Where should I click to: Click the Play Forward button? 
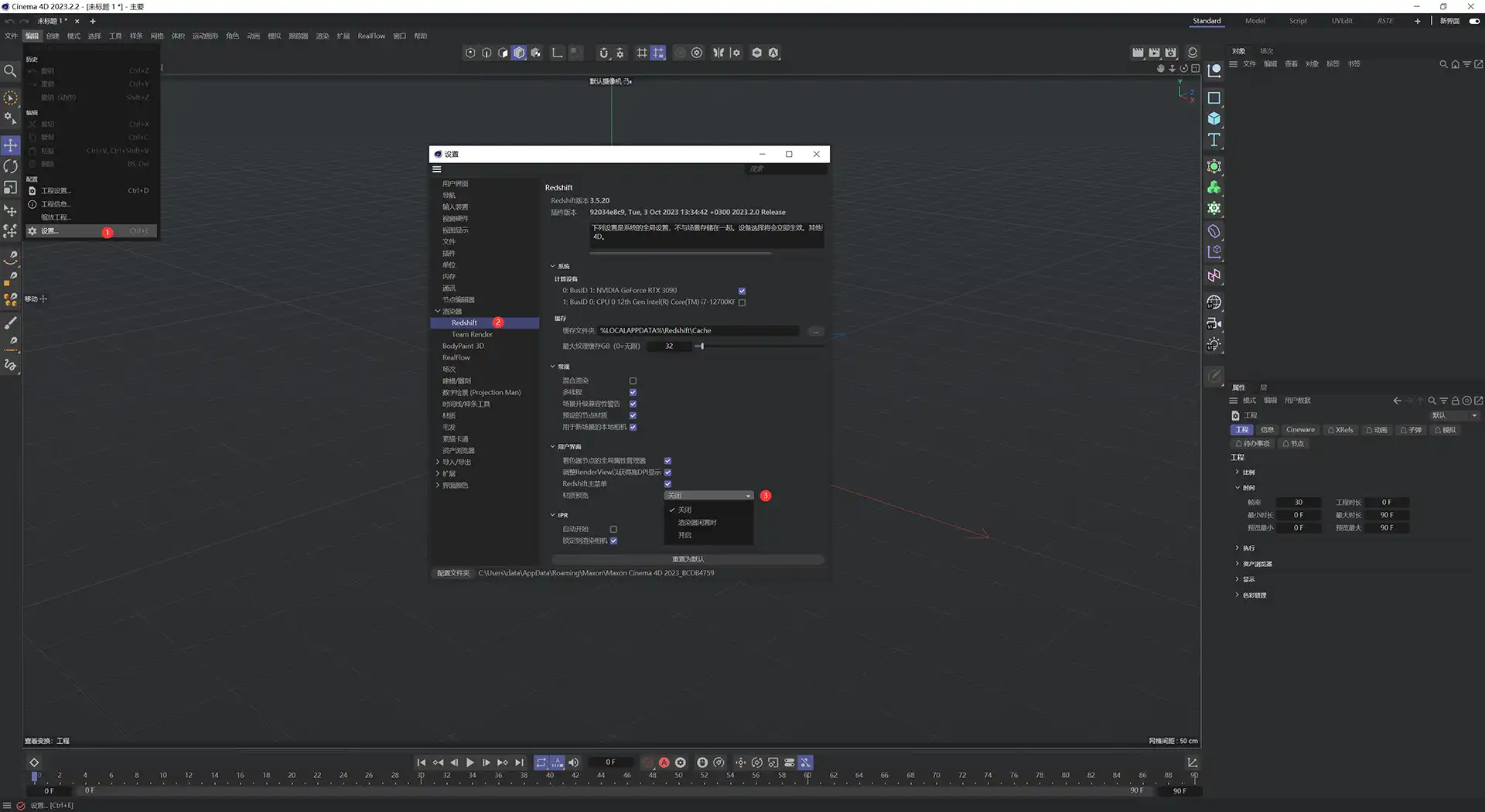(x=470, y=763)
